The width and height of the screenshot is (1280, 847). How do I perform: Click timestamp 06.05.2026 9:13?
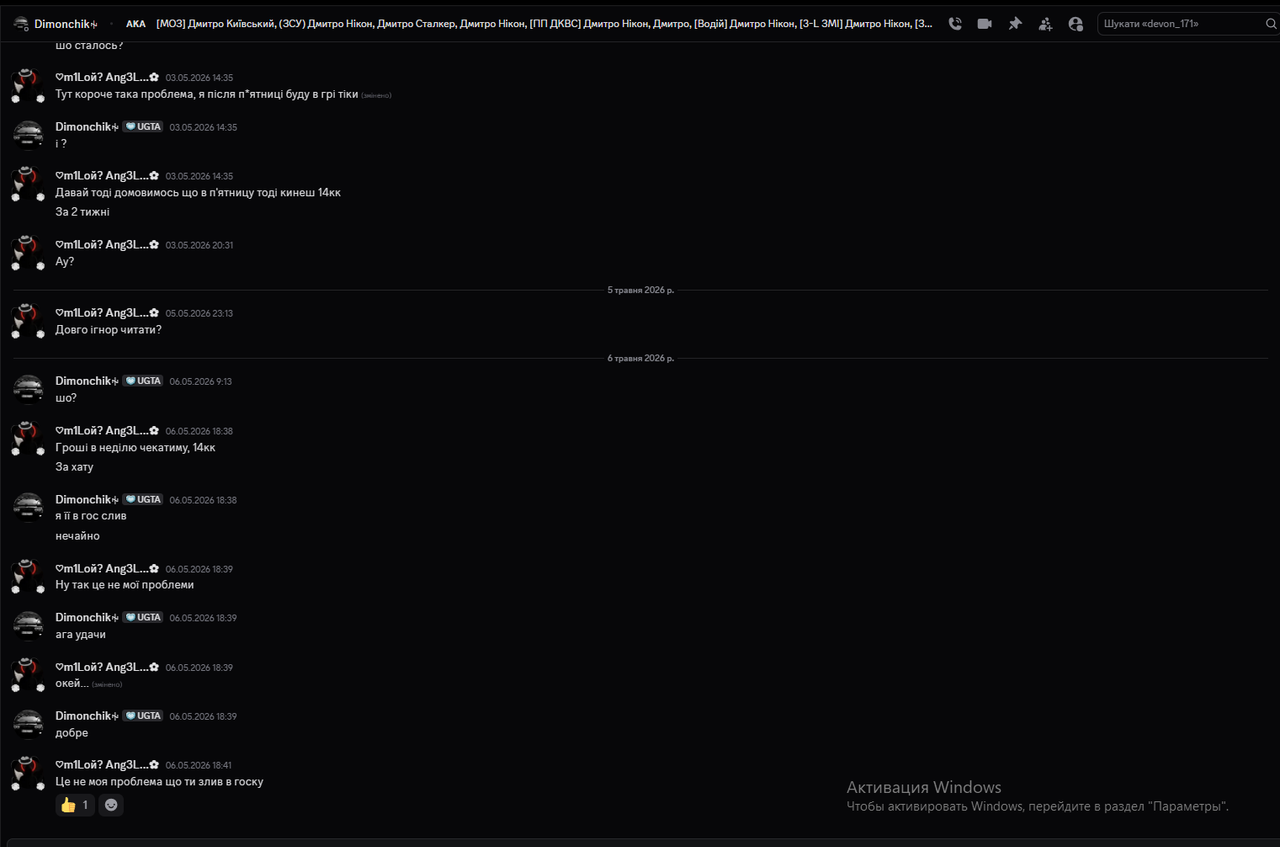200,381
